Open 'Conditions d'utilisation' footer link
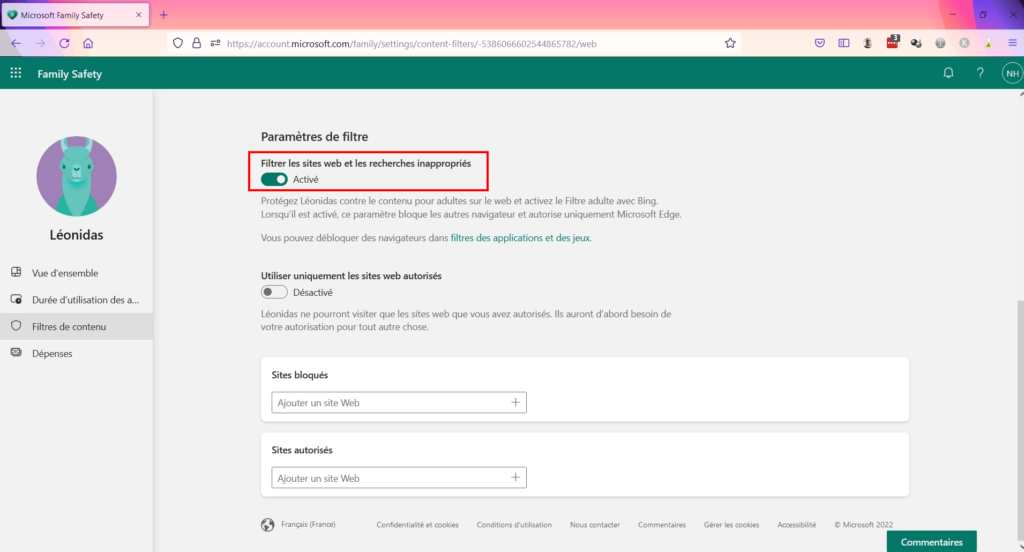 [514, 525]
